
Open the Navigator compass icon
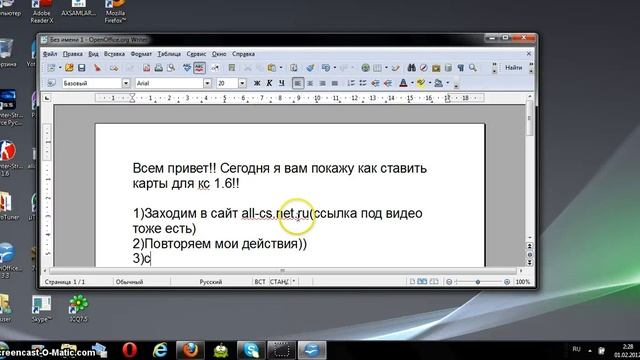[424, 68]
